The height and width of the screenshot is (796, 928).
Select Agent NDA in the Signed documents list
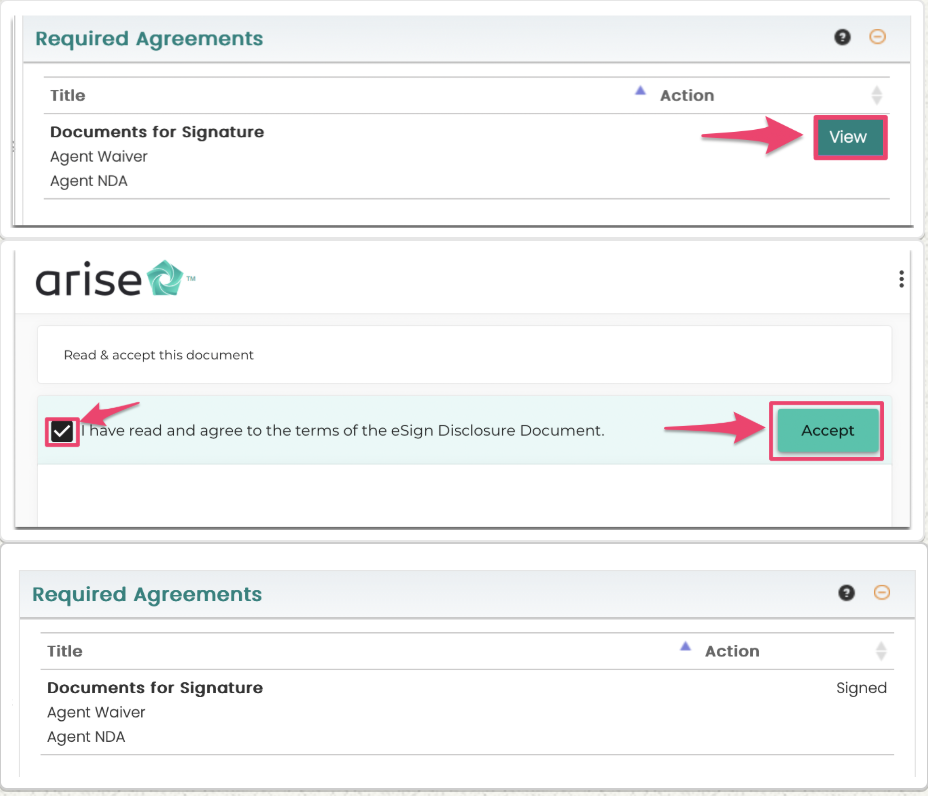[86, 737]
